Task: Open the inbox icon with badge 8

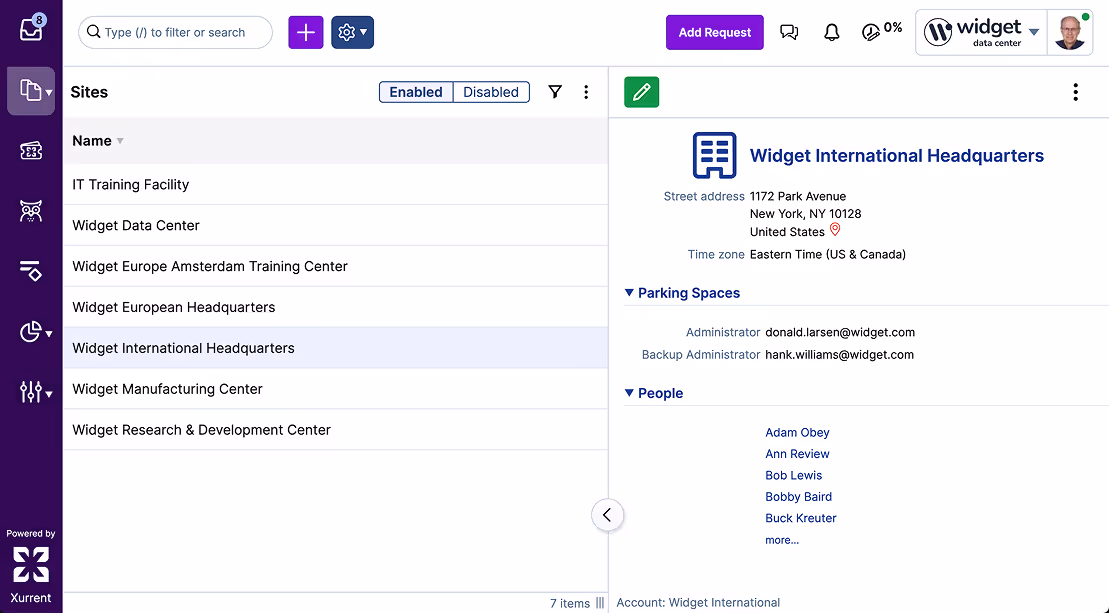Action: click(31, 28)
